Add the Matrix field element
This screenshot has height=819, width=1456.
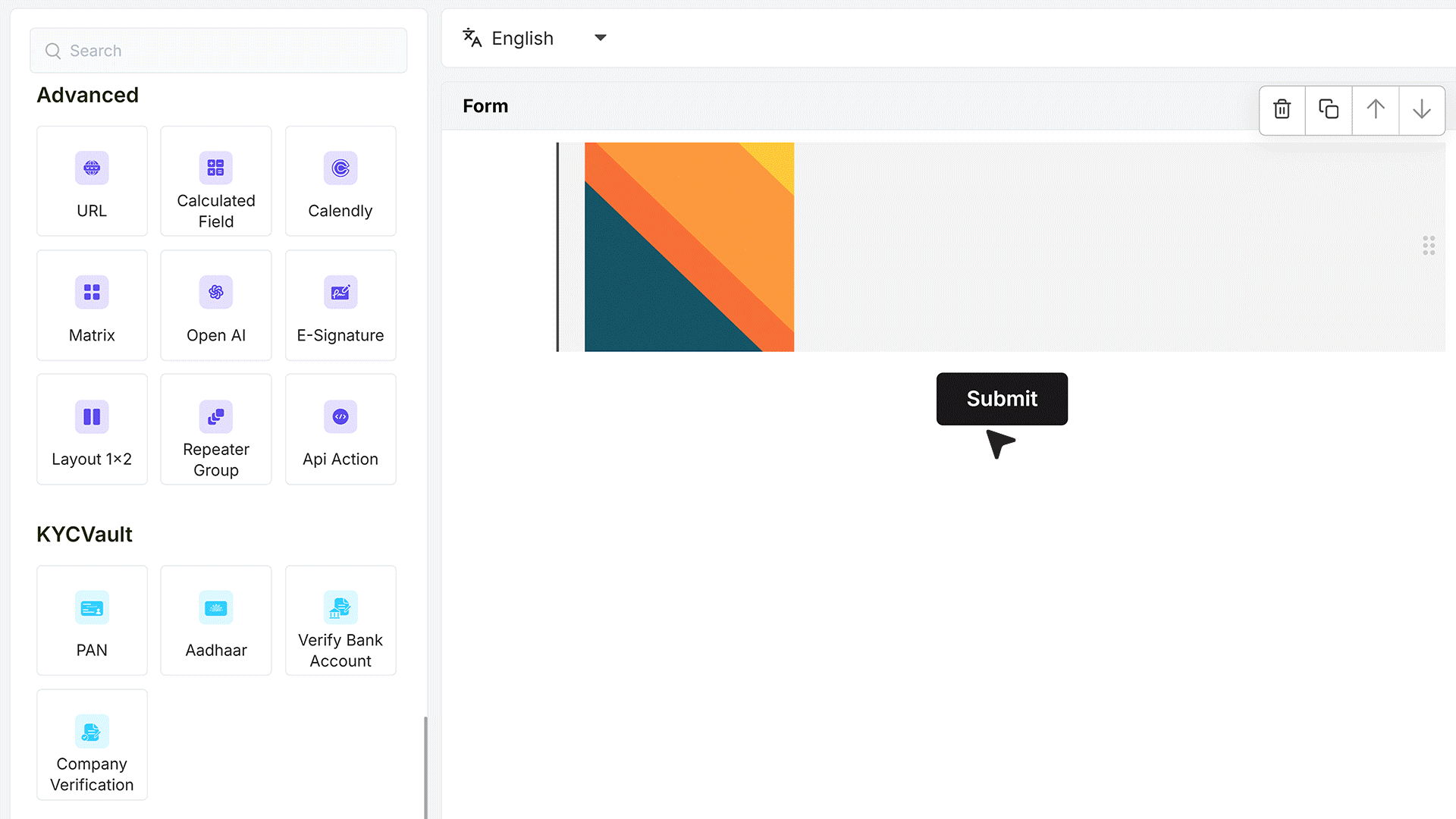coord(92,306)
